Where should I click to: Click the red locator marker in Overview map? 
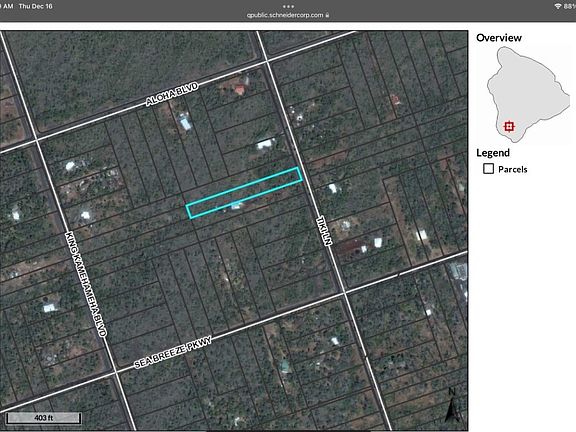509,126
